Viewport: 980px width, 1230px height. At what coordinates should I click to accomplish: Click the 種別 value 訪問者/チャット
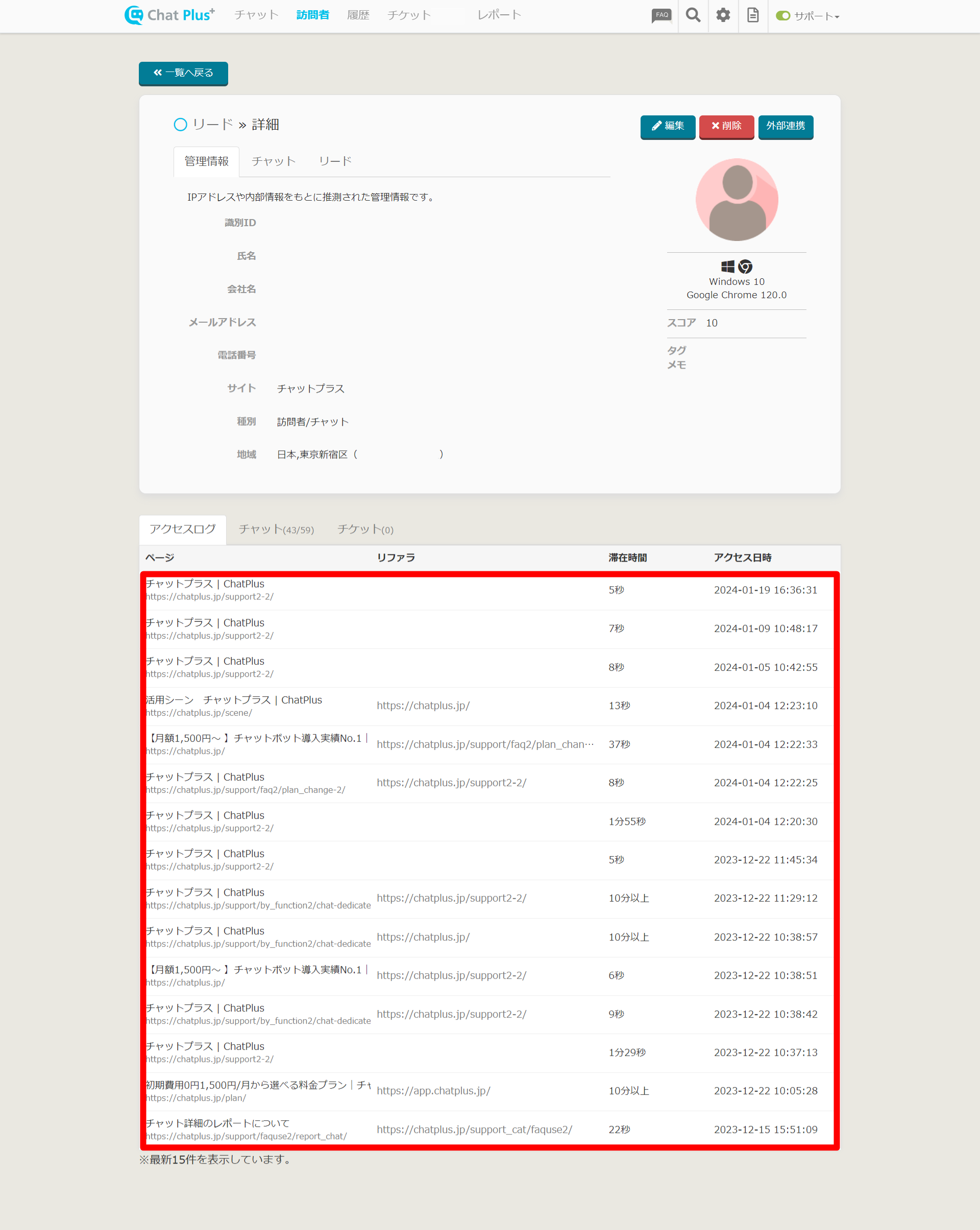click(312, 422)
